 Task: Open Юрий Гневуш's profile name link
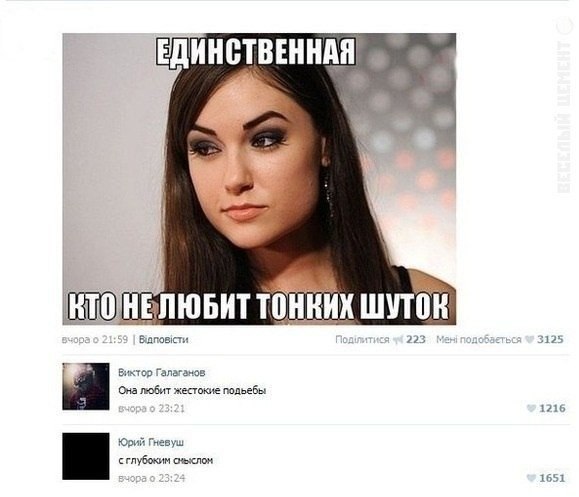151,442
